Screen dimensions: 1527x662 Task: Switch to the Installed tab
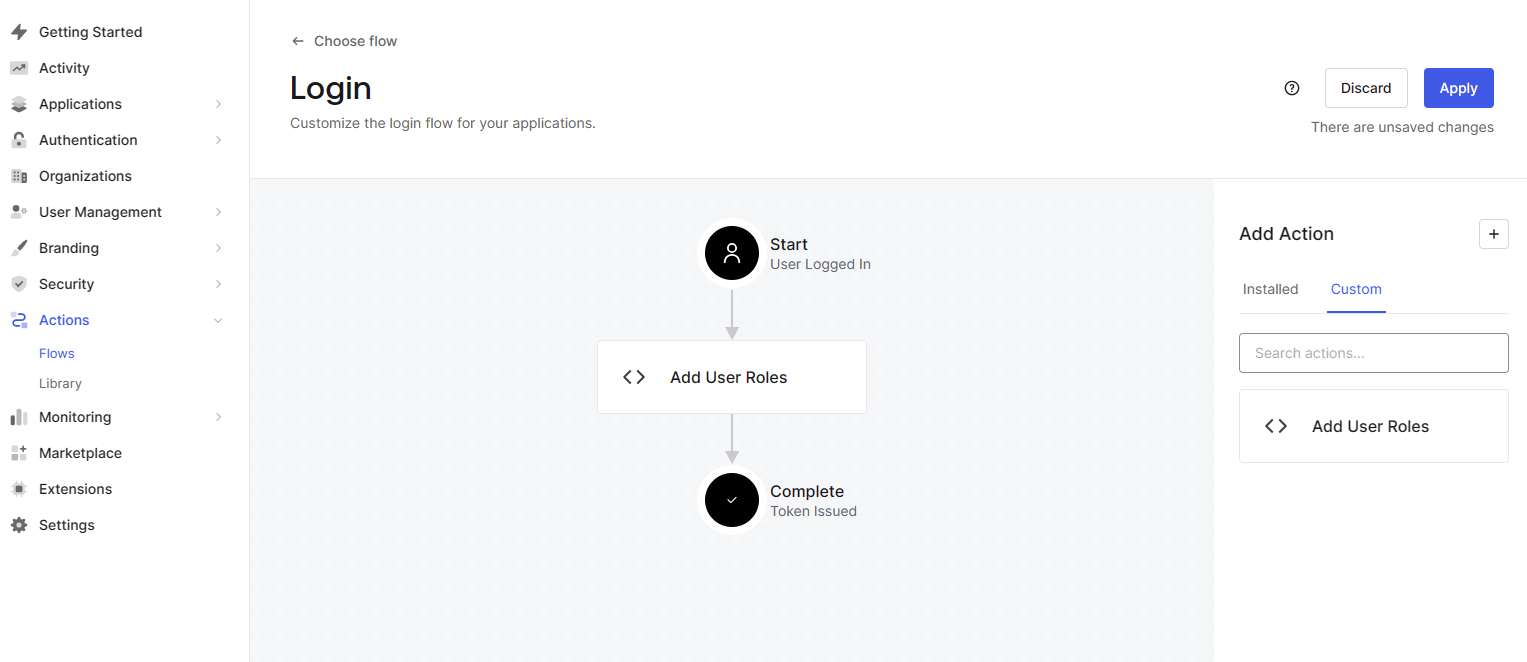(x=1270, y=289)
